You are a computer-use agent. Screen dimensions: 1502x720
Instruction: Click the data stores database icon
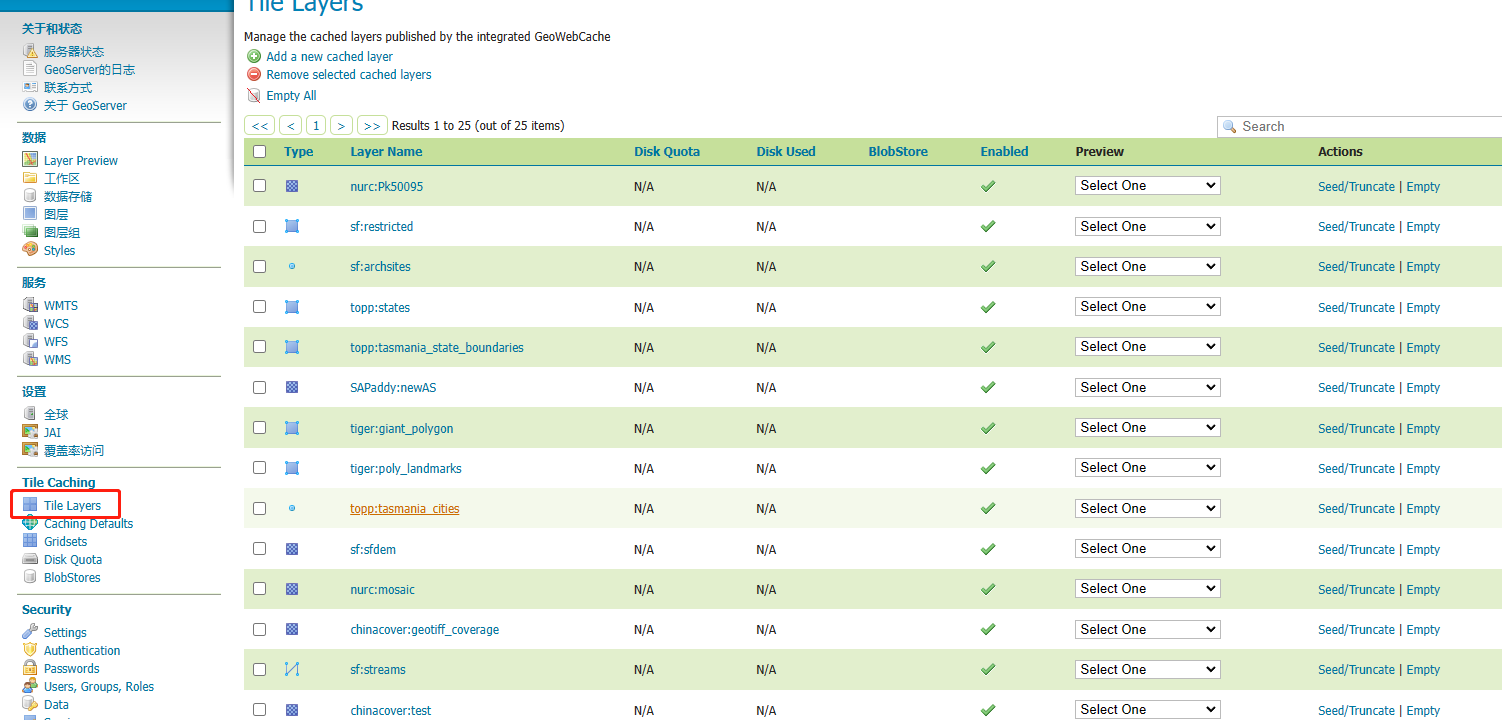click(30, 196)
